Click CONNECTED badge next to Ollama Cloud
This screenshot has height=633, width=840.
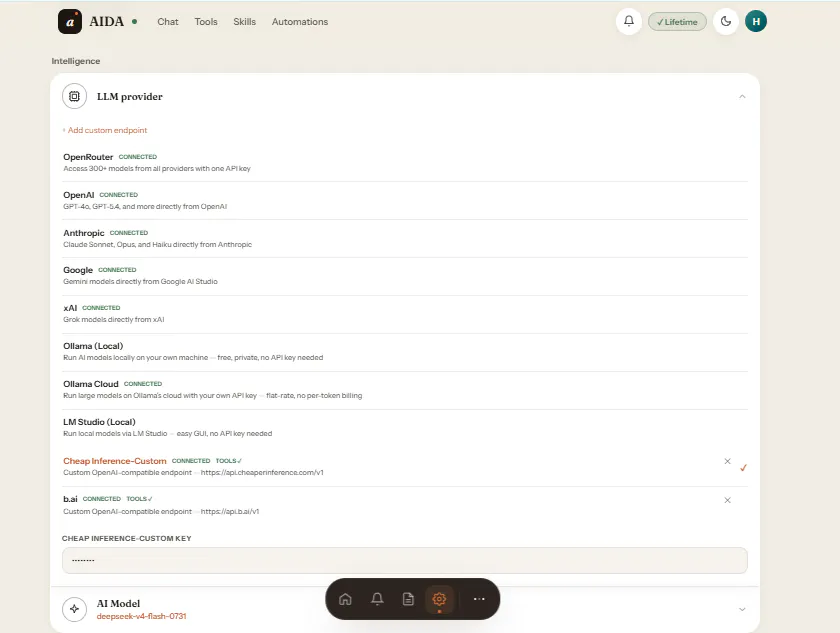(143, 384)
